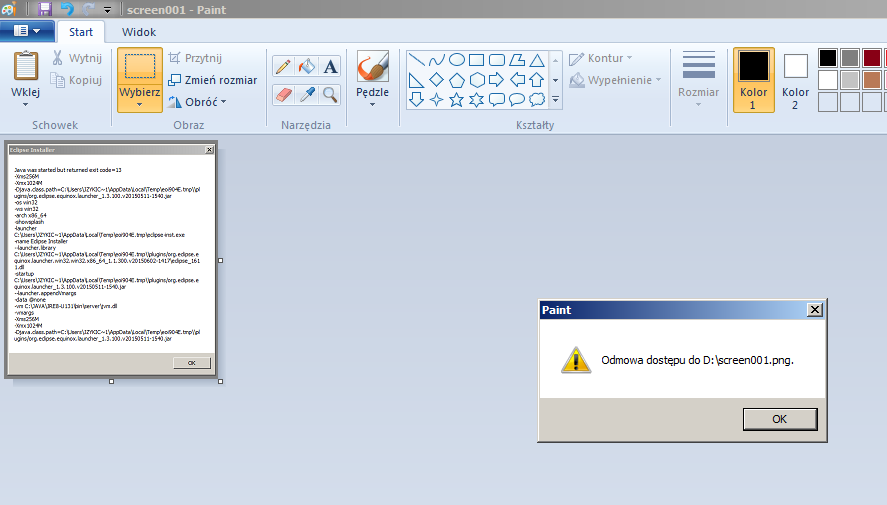Click the Przytnij crop button
Screen dimensions: 887x505
tap(196, 58)
